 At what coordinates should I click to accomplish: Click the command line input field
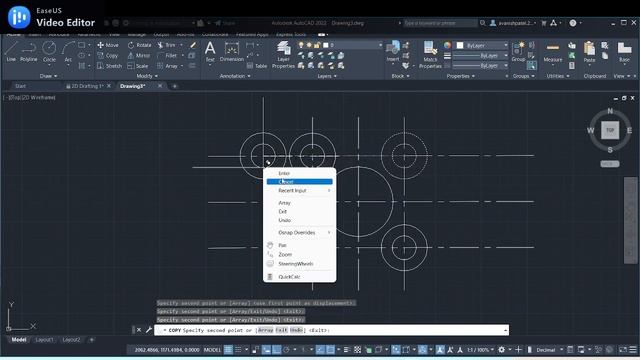coord(331,330)
